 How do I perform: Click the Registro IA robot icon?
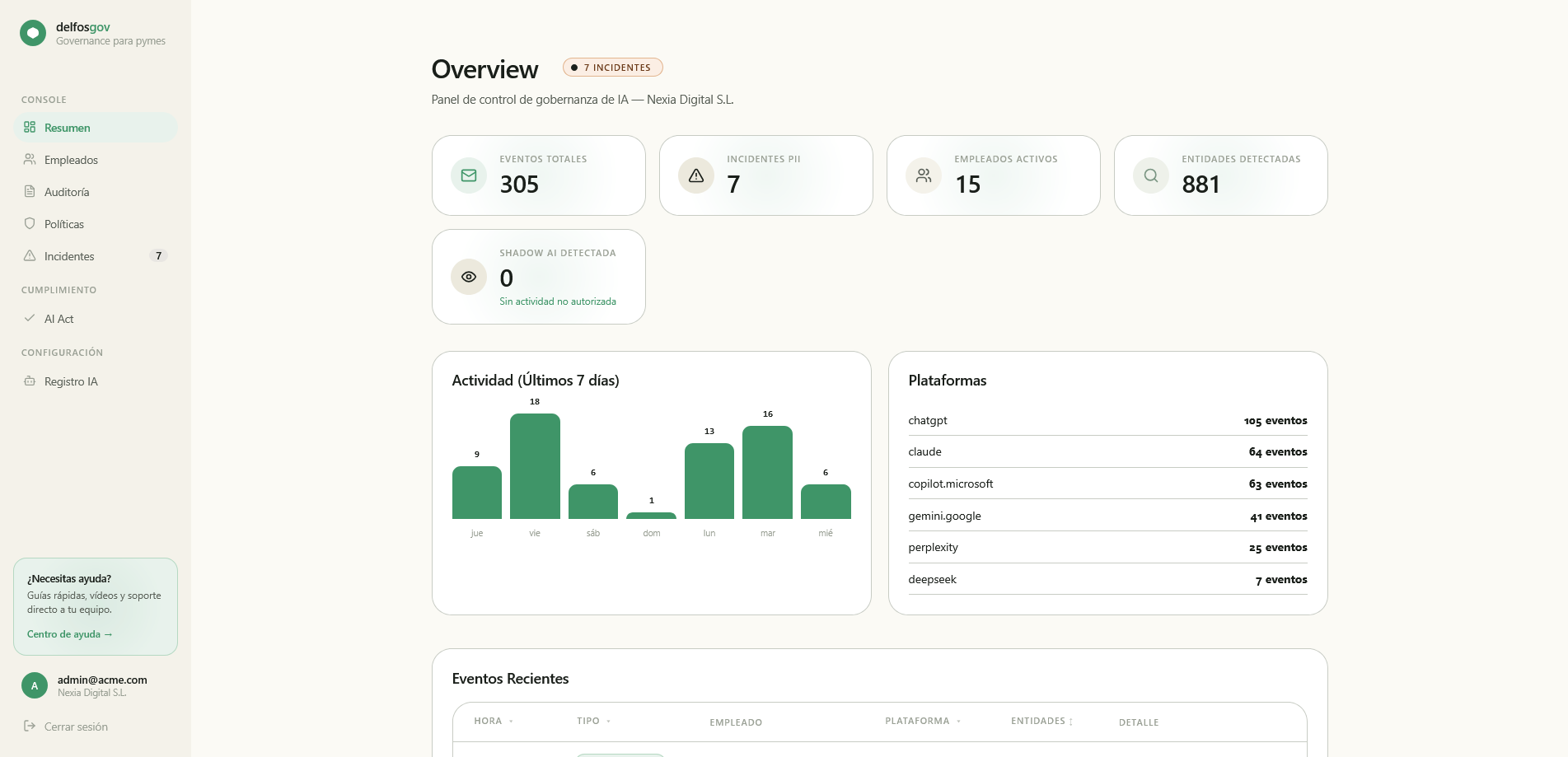tap(30, 381)
